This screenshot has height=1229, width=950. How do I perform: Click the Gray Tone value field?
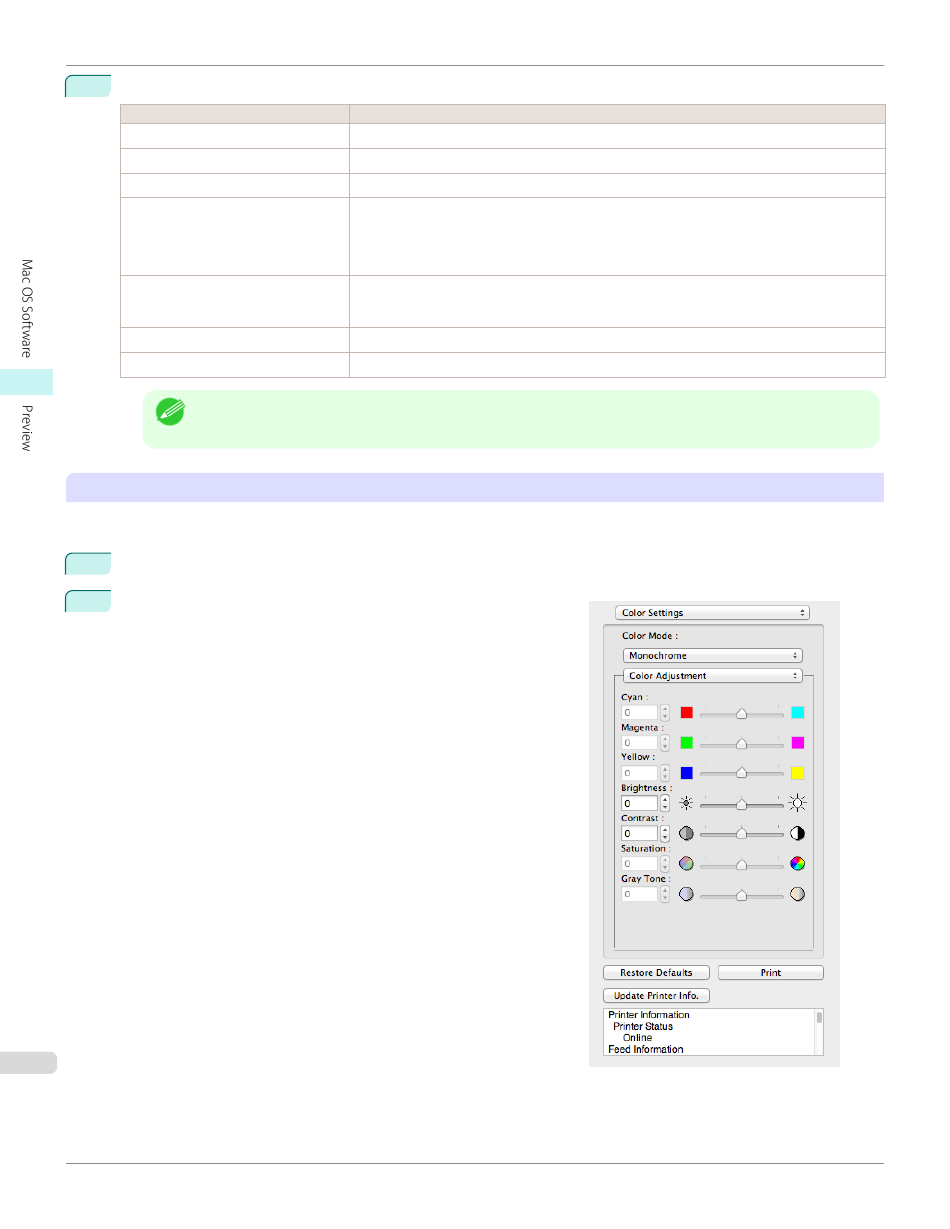639,894
